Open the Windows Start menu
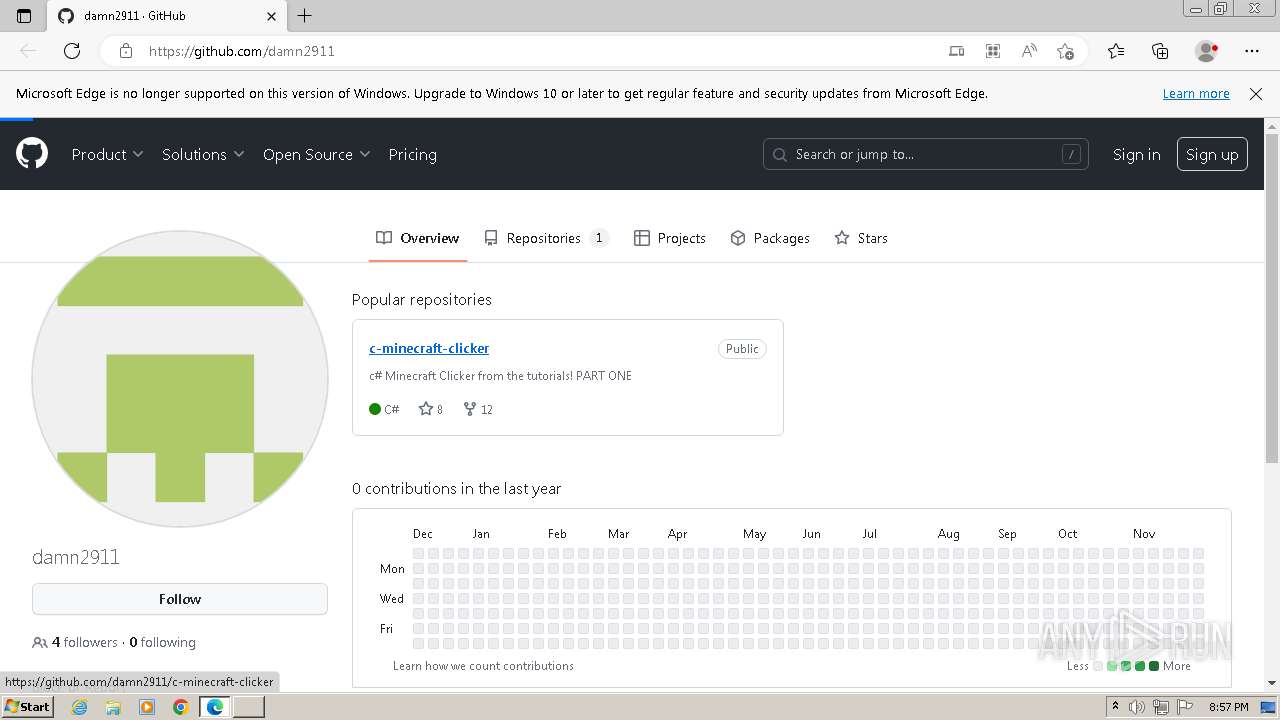Screen dimensions: 1280x720 coord(28,707)
